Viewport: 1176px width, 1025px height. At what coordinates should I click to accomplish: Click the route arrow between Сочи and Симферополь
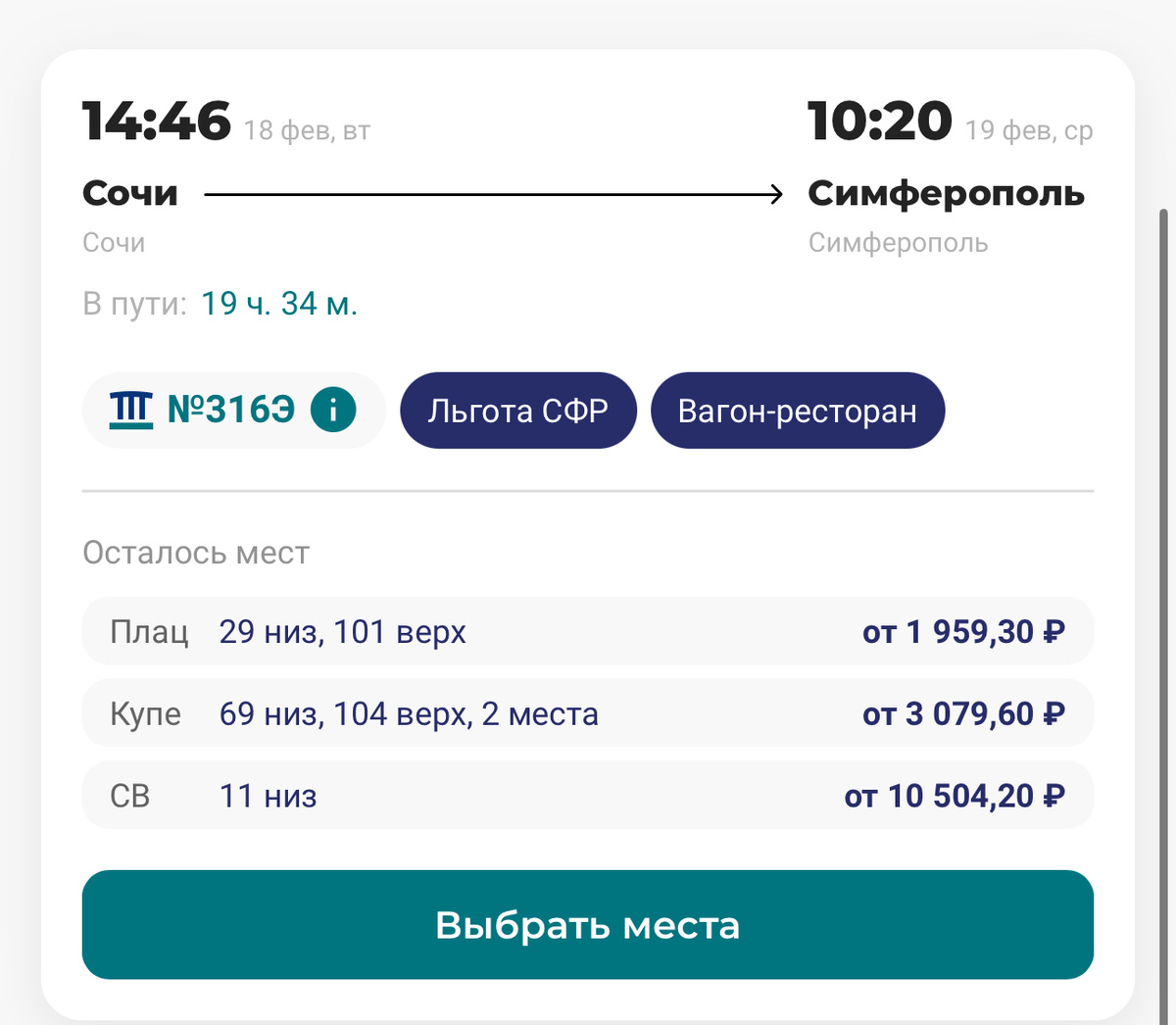pos(490,192)
